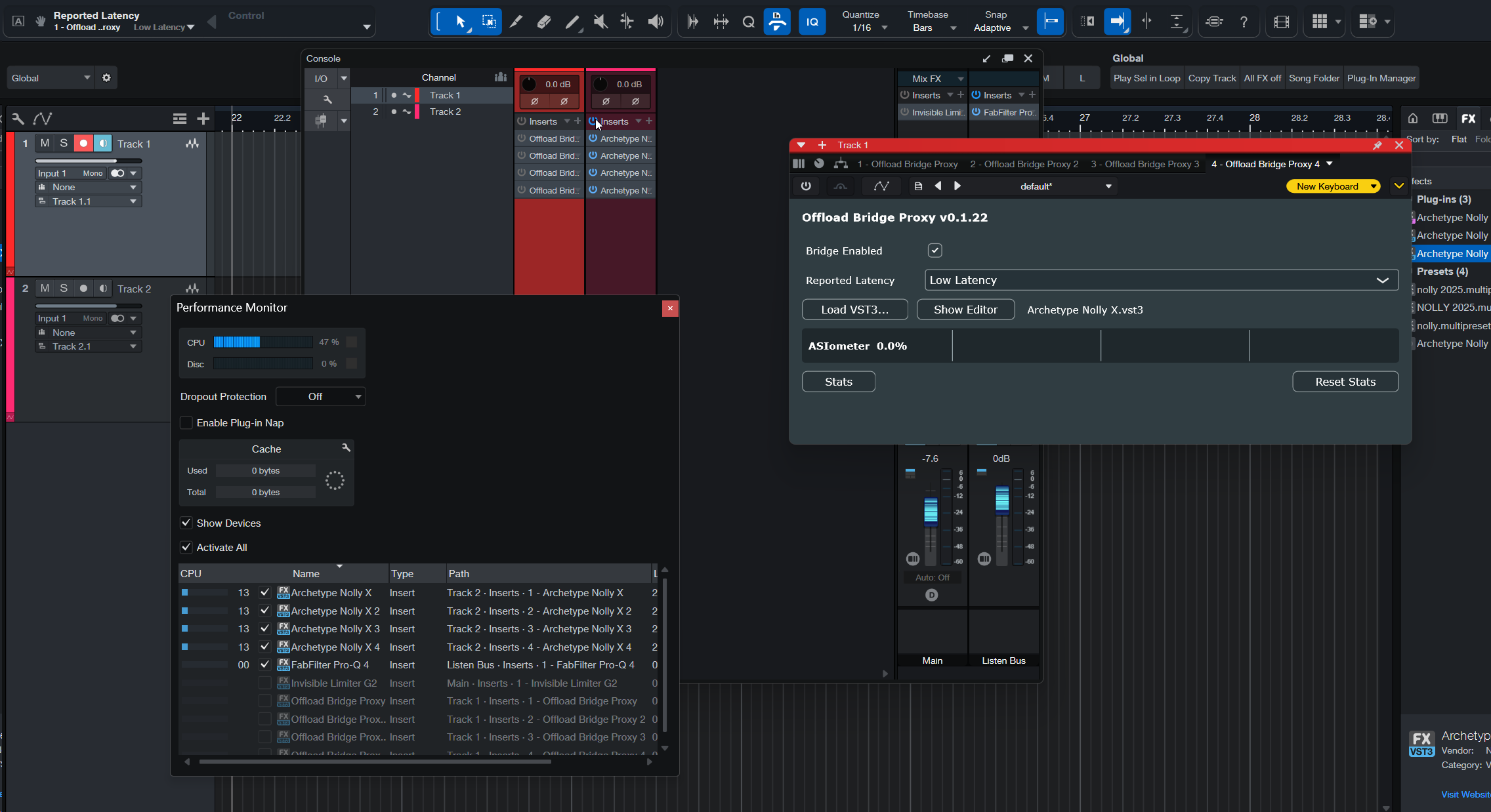Click the plugin automation curve icon
The height and width of the screenshot is (812, 1491).
881,186
